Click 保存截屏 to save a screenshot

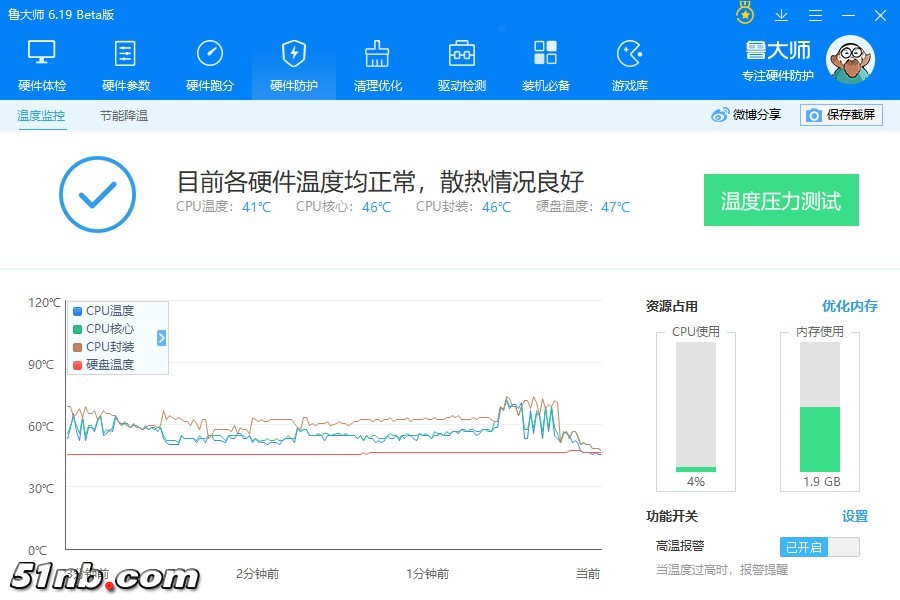(x=841, y=115)
